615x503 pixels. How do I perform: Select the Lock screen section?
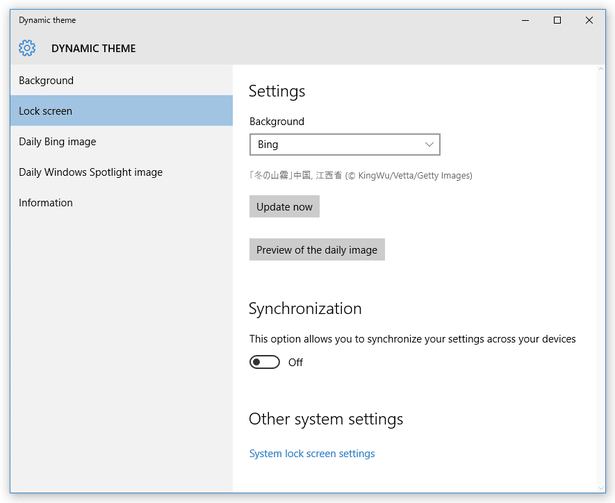tap(122, 111)
